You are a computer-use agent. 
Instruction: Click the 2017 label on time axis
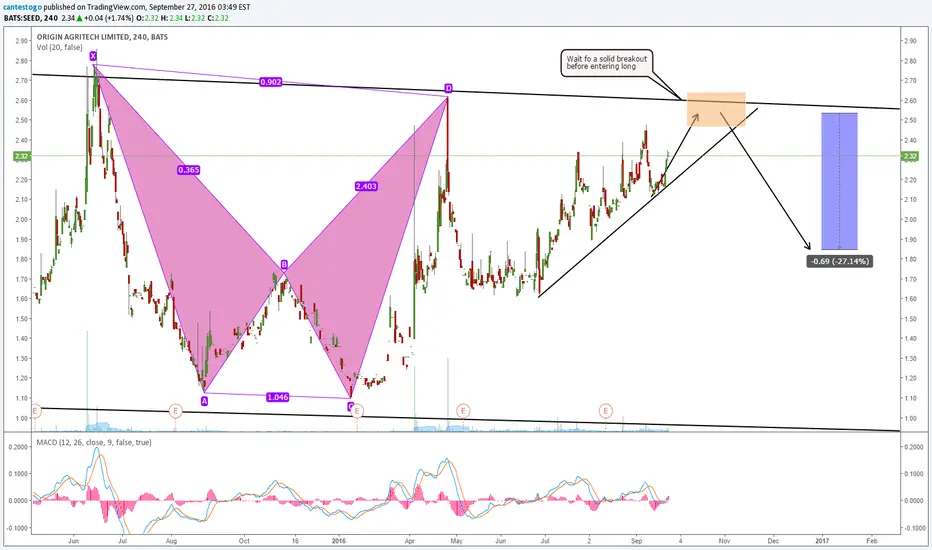point(822,541)
